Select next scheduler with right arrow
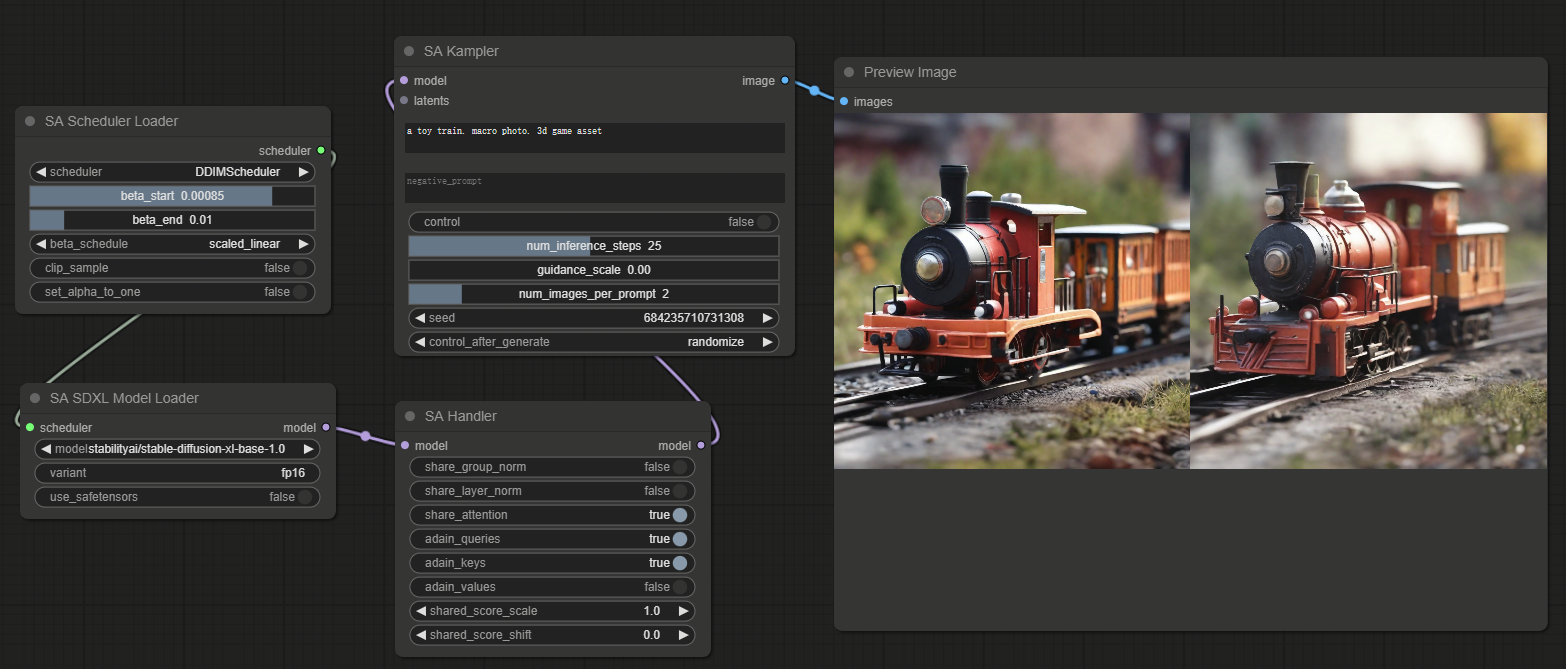Viewport: 1566px width, 669px height. pyautogui.click(x=303, y=172)
